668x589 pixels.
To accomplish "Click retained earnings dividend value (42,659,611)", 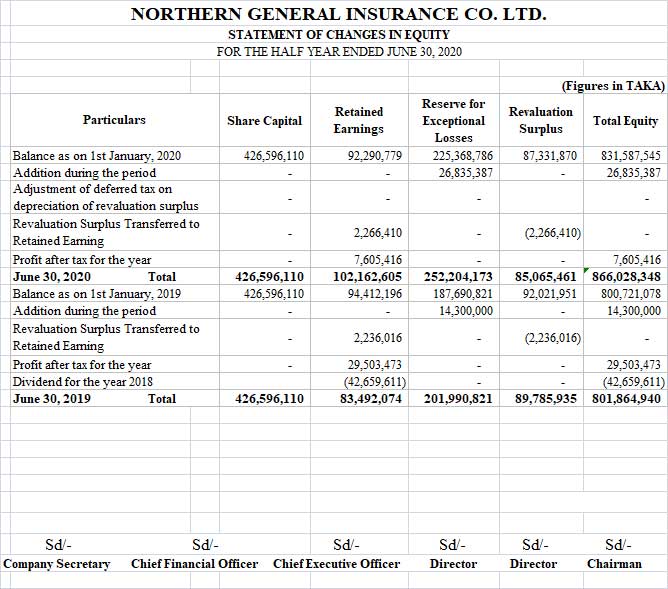I will pyautogui.click(x=375, y=382).
